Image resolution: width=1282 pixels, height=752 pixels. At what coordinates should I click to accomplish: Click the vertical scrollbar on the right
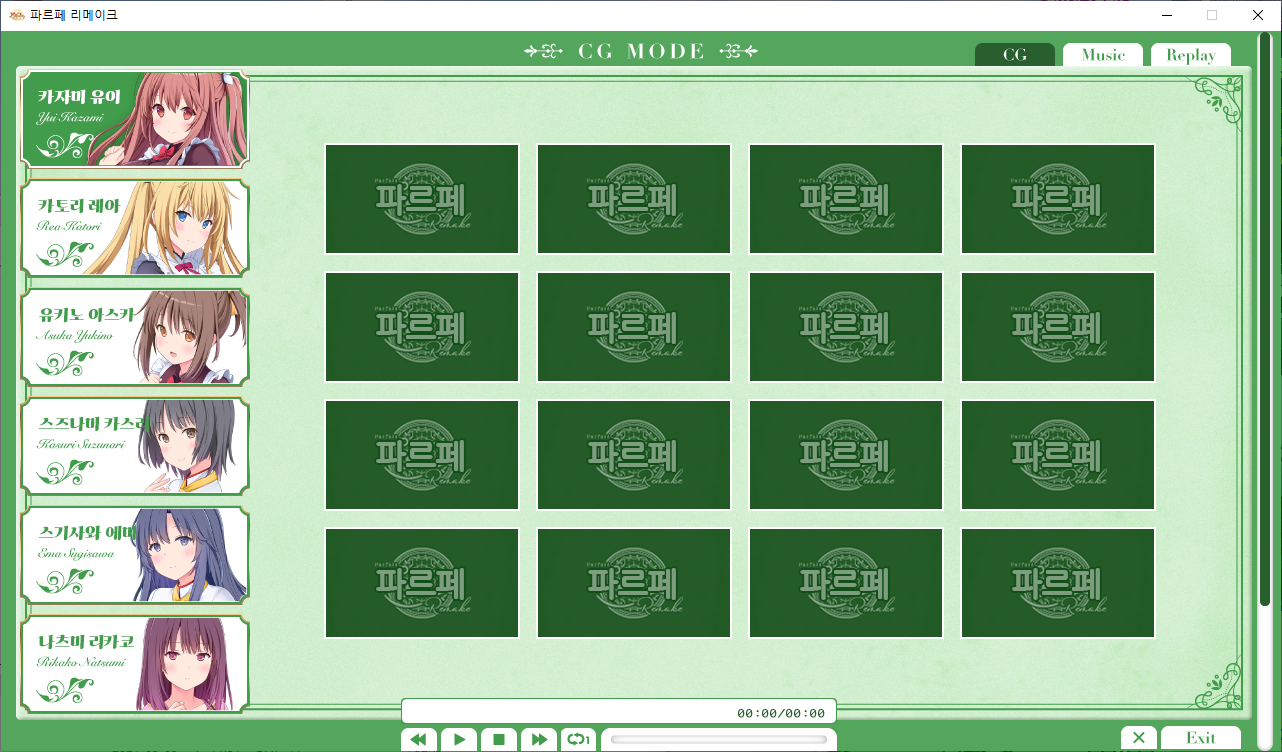point(1264,318)
